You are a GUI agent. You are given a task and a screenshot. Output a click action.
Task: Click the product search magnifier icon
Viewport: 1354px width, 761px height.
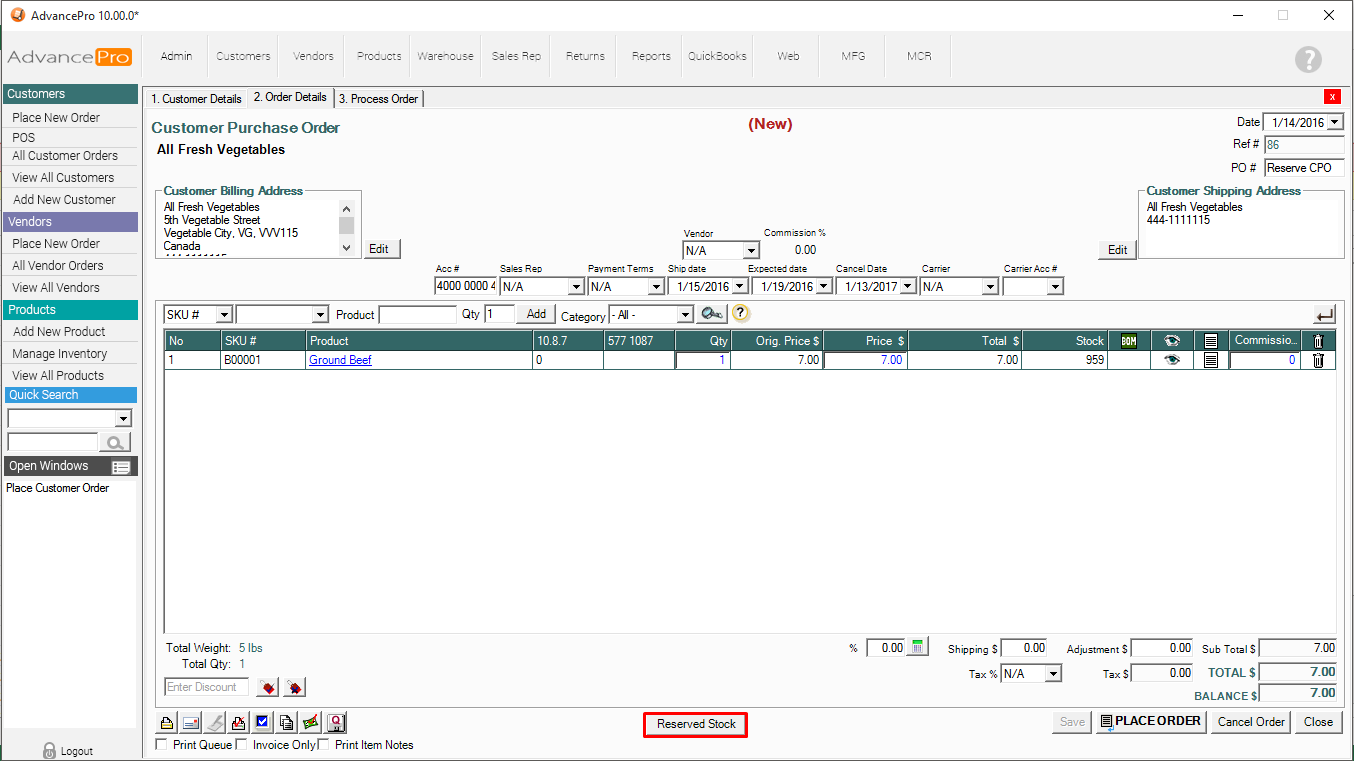pos(712,314)
